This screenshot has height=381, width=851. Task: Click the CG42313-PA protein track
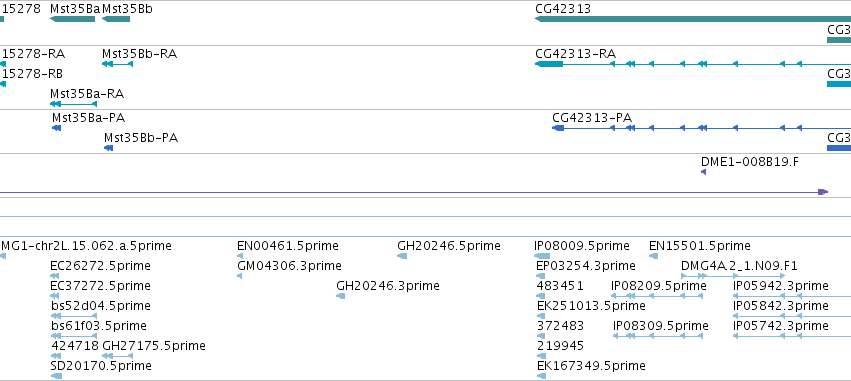click(701, 128)
